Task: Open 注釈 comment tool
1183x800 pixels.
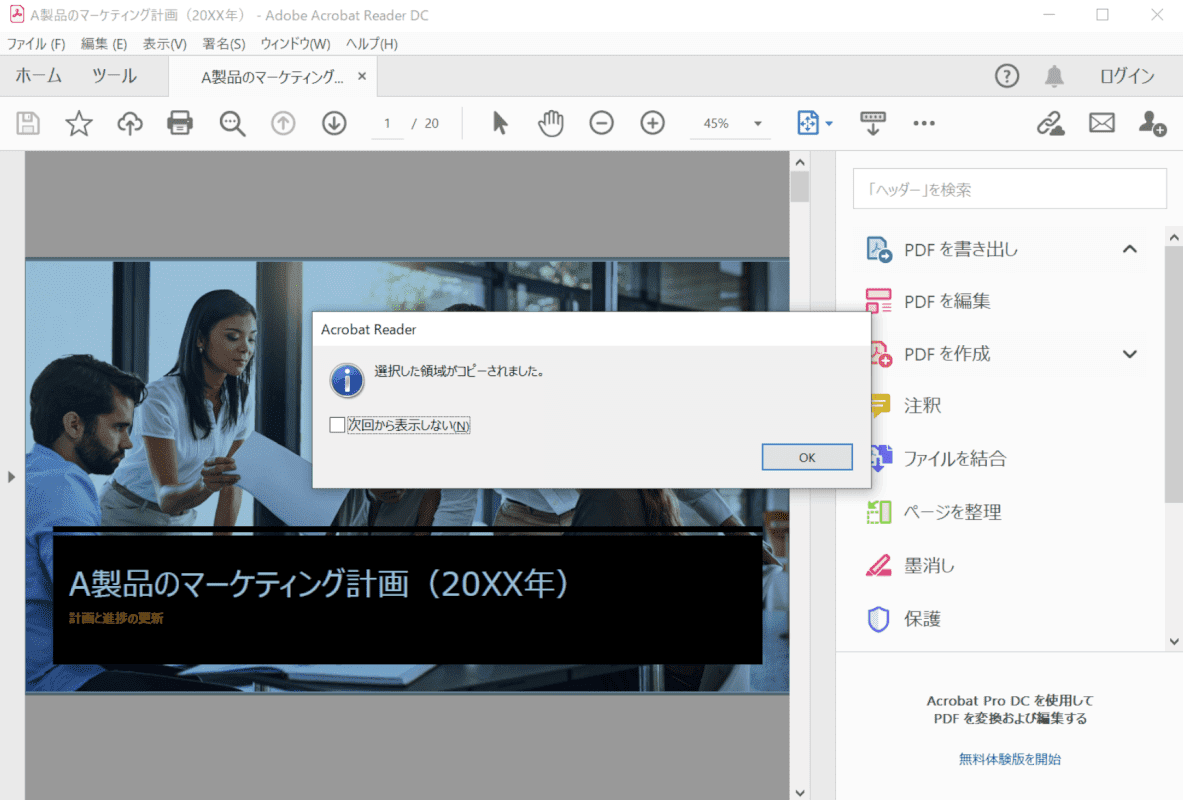Action: [x=905, y=405]
